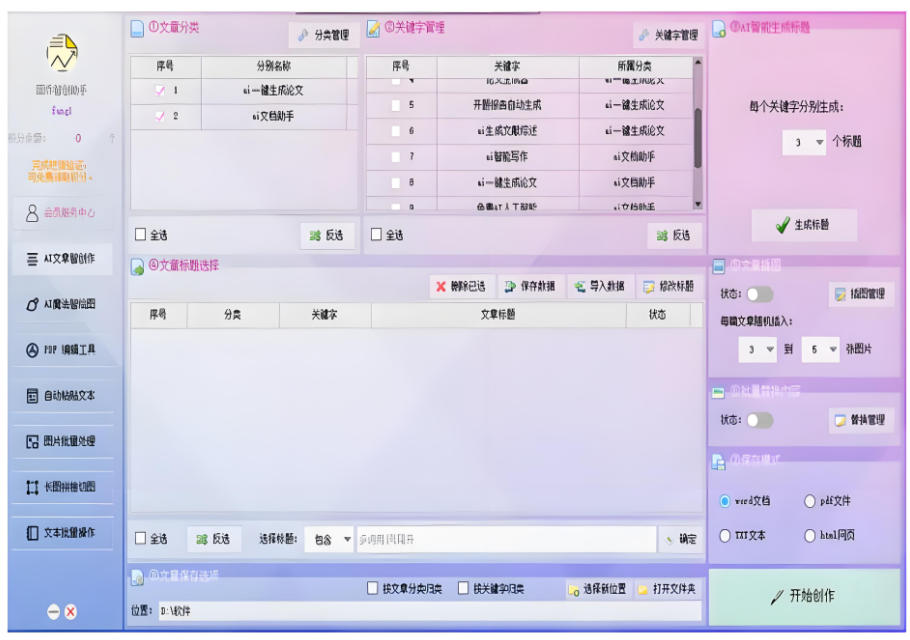Click the 生成标题 button with green check

(804, 225)
